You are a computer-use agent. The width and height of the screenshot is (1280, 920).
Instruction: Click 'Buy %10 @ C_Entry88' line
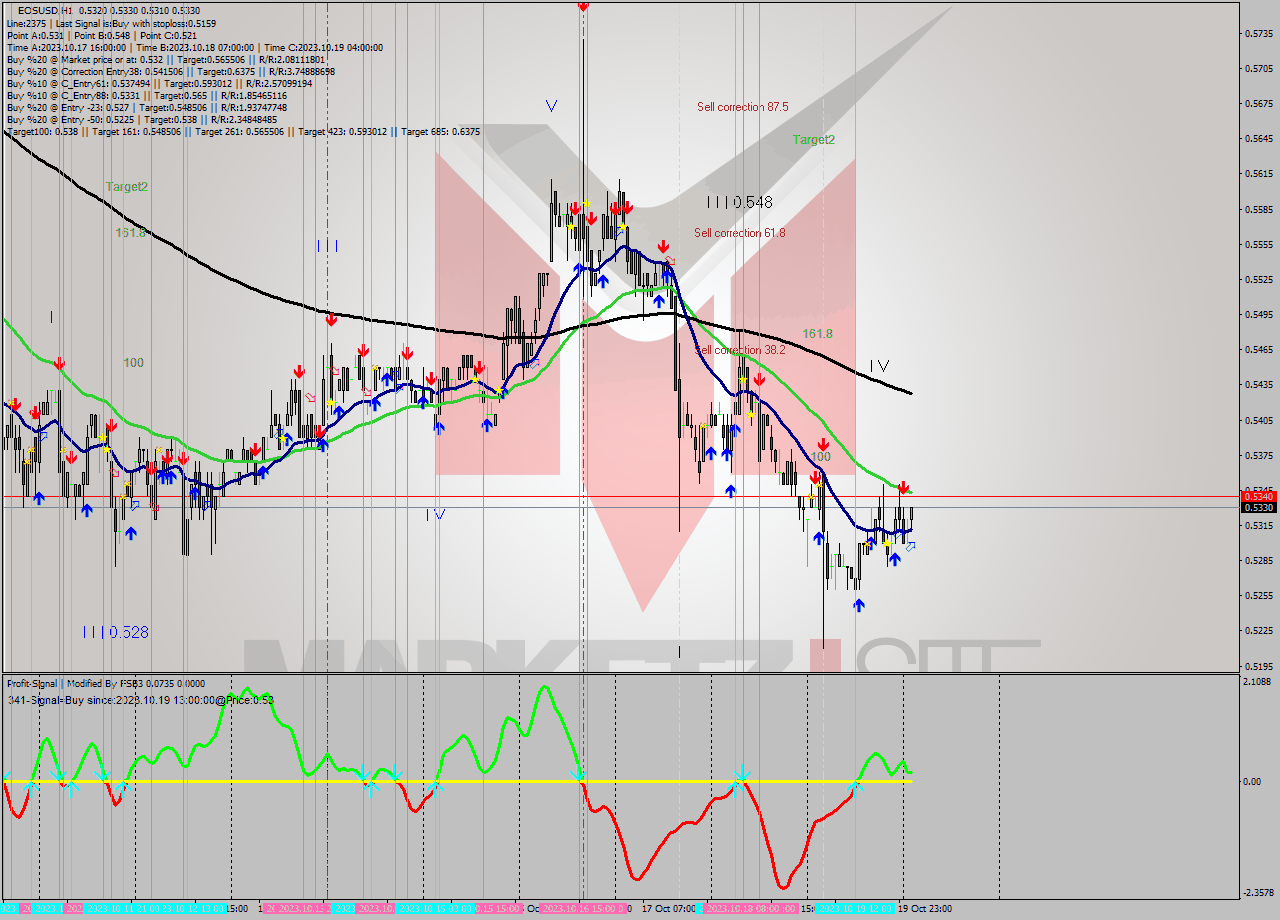[x=146, y=95]
